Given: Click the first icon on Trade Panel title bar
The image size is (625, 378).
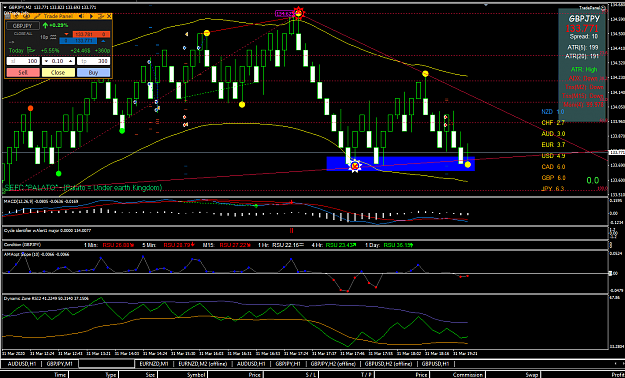Looking at the screenshot, I should click(x=8, y=16).
